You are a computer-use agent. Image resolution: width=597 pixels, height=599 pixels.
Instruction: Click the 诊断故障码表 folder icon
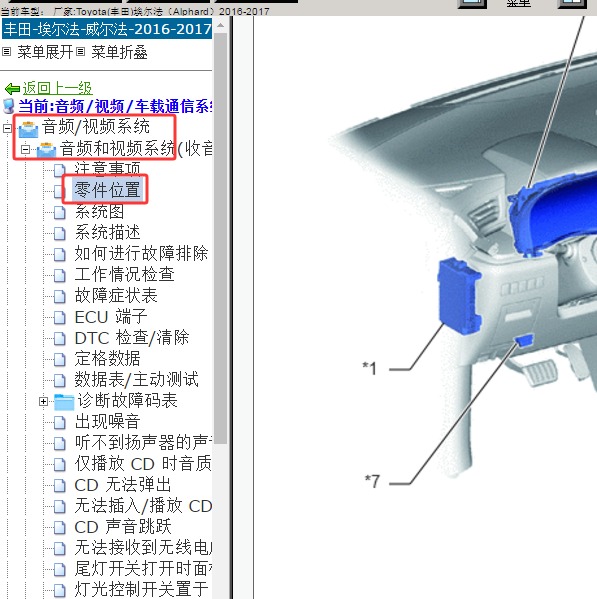point(64,401)
